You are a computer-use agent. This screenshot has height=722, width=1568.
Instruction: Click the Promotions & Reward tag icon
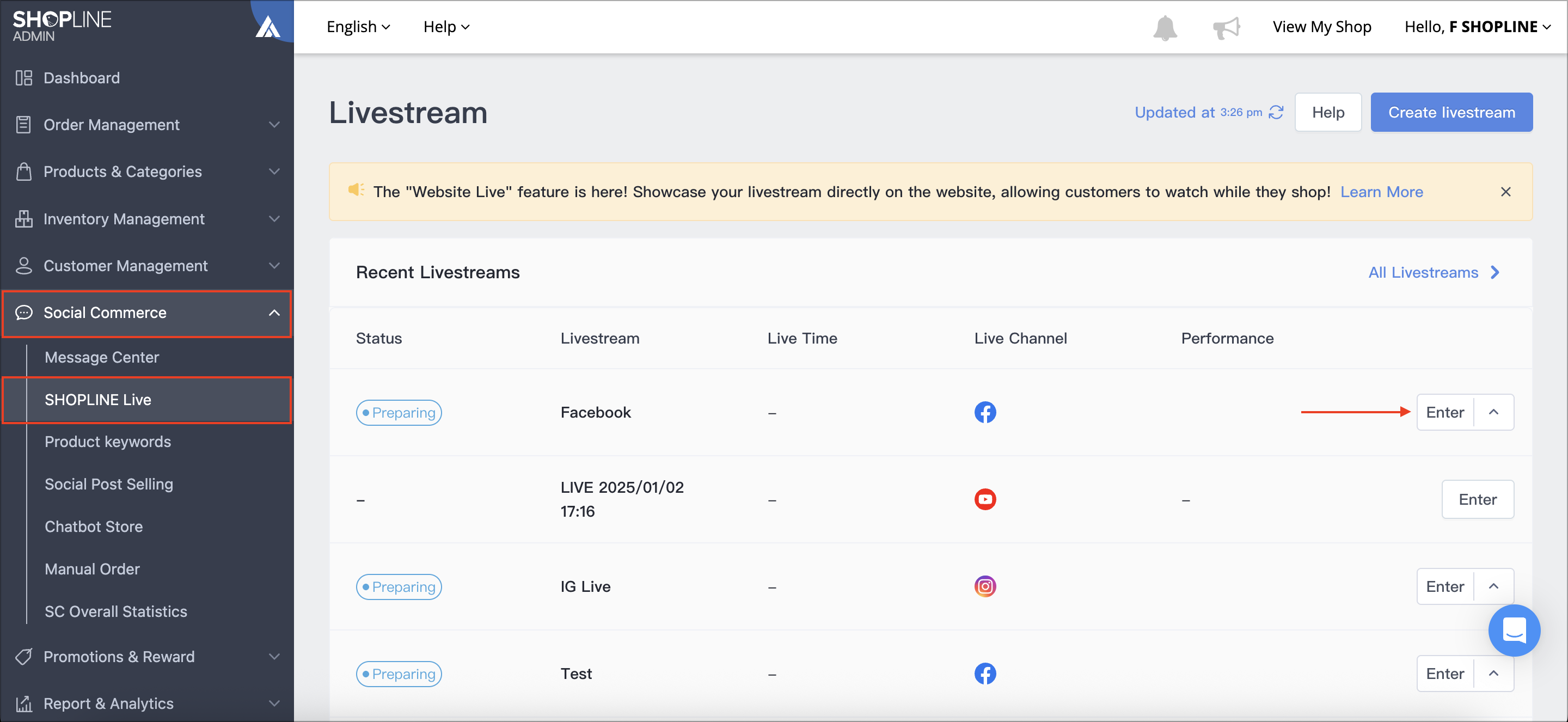tap(24, 656)
